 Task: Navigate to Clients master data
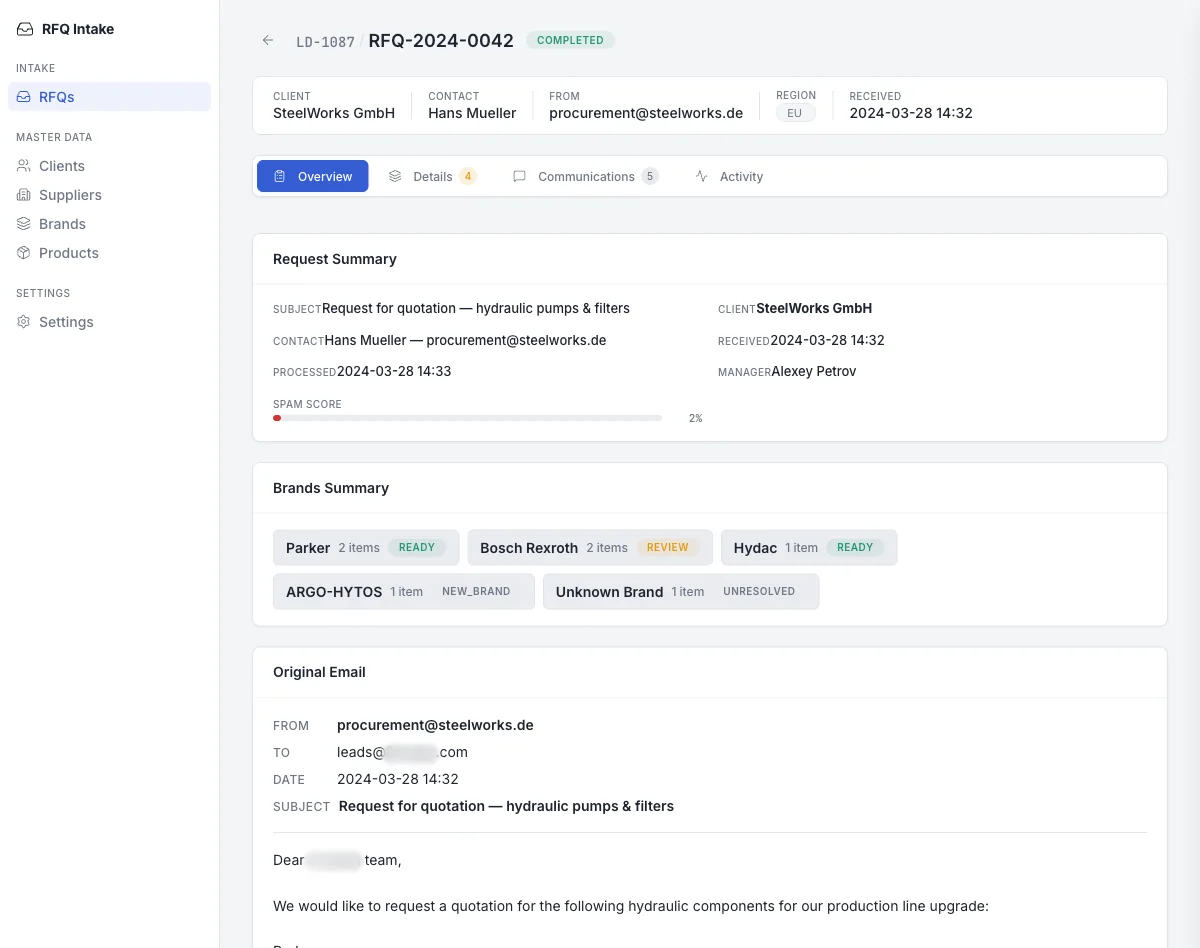(x=109, y=166)
